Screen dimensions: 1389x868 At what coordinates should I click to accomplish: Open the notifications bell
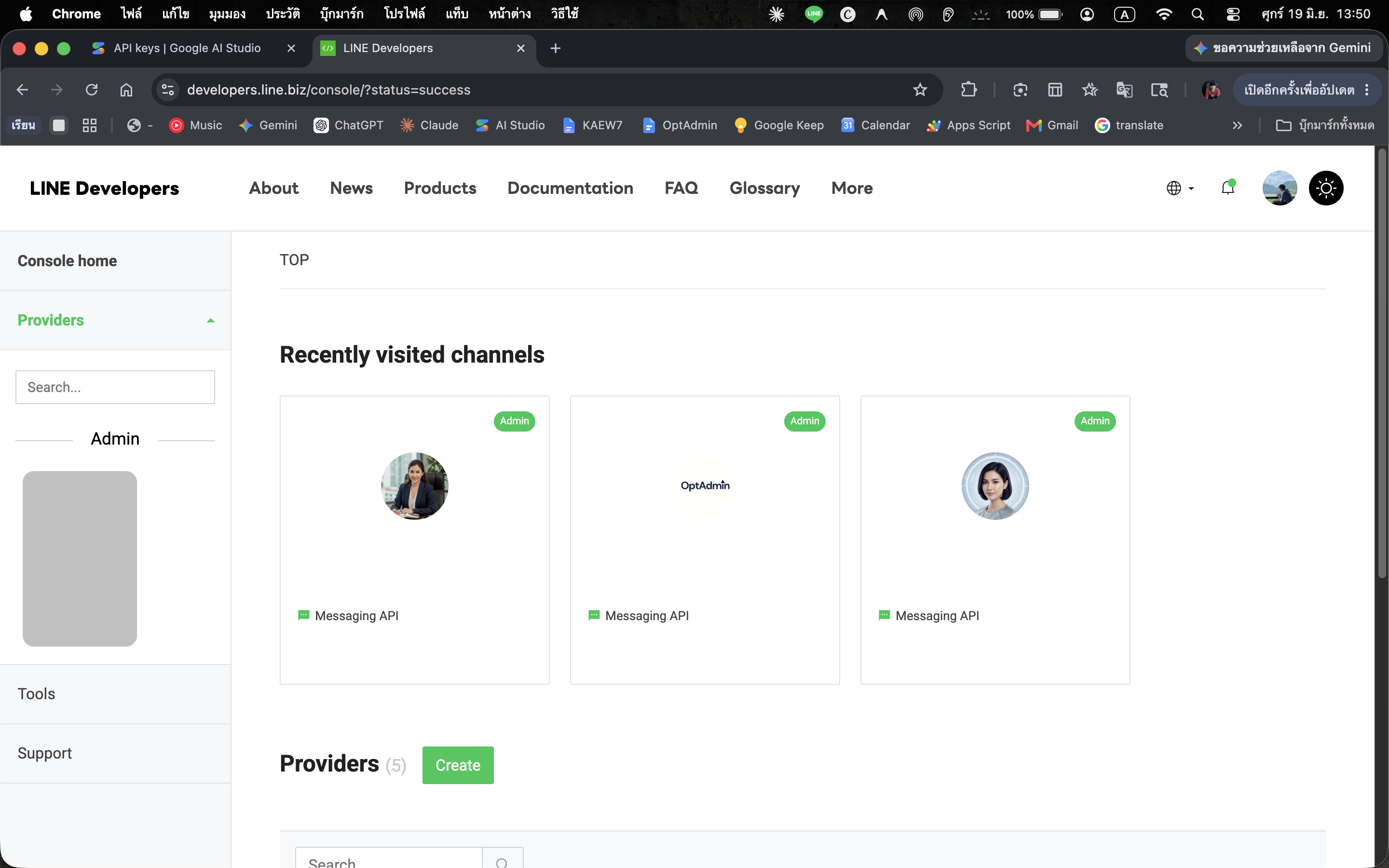(1228, 188)
